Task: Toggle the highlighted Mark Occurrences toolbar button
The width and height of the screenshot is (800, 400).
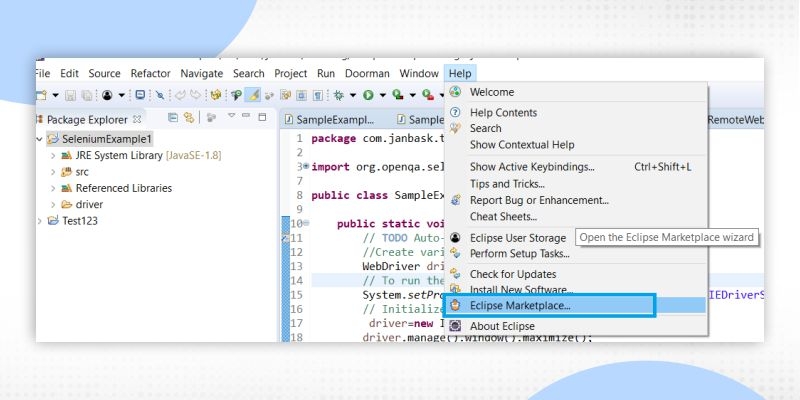Action: click(x=254, y=95)
